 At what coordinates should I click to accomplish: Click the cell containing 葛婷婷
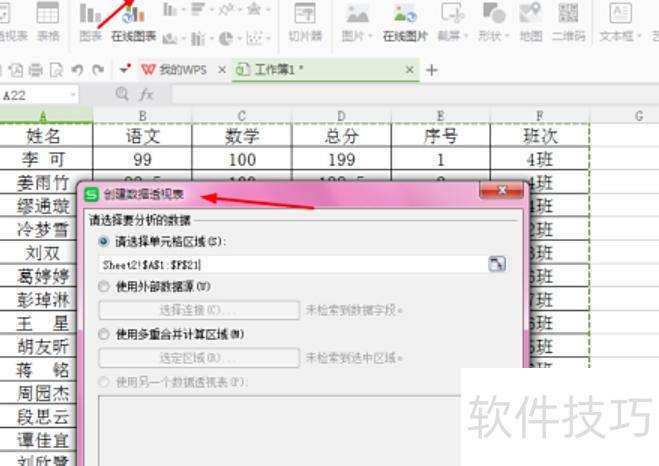click(40, 276)
